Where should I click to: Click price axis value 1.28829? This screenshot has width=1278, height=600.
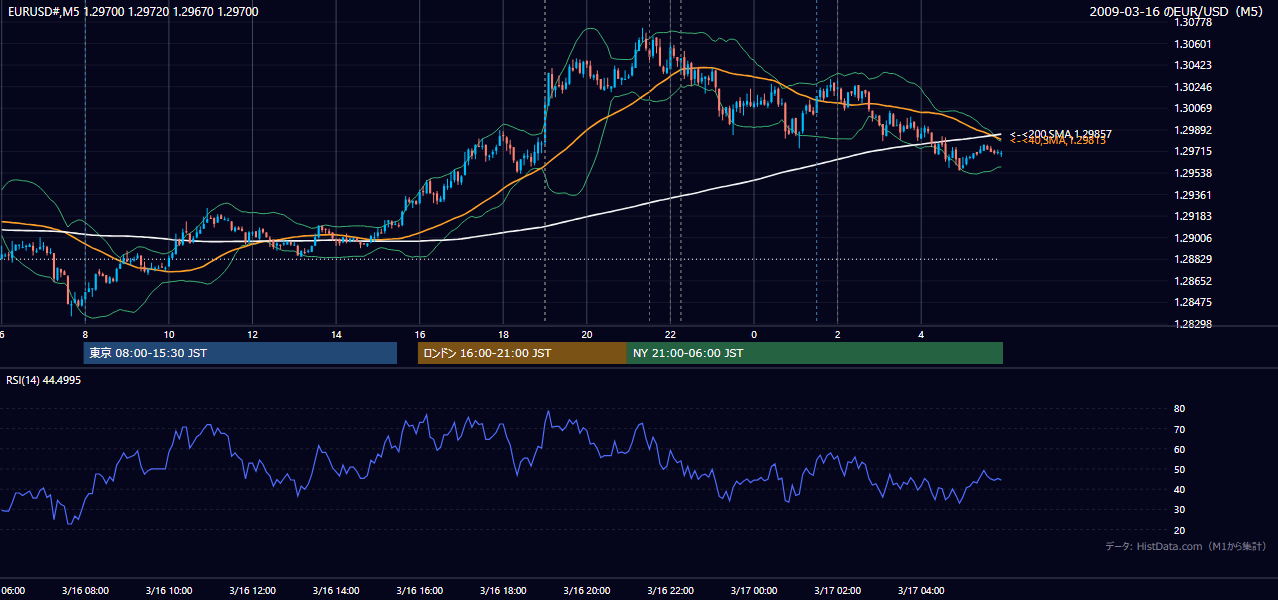point(1194,260)
